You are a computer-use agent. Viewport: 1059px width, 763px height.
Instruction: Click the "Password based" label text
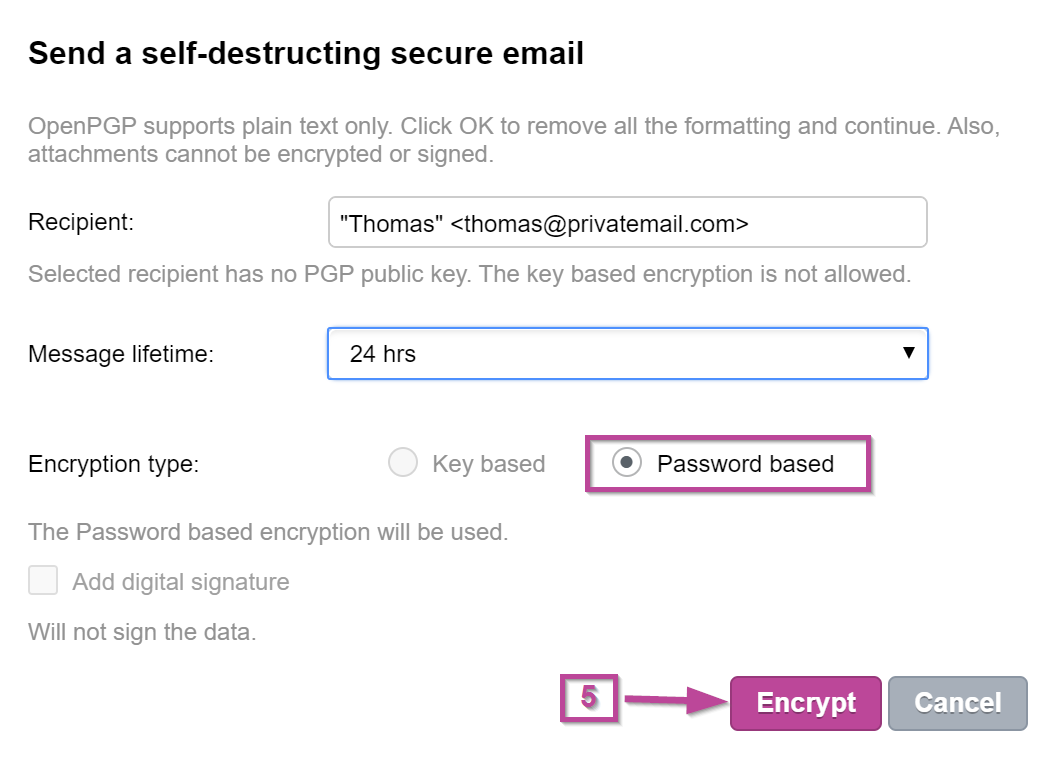[x=745, y=463]
